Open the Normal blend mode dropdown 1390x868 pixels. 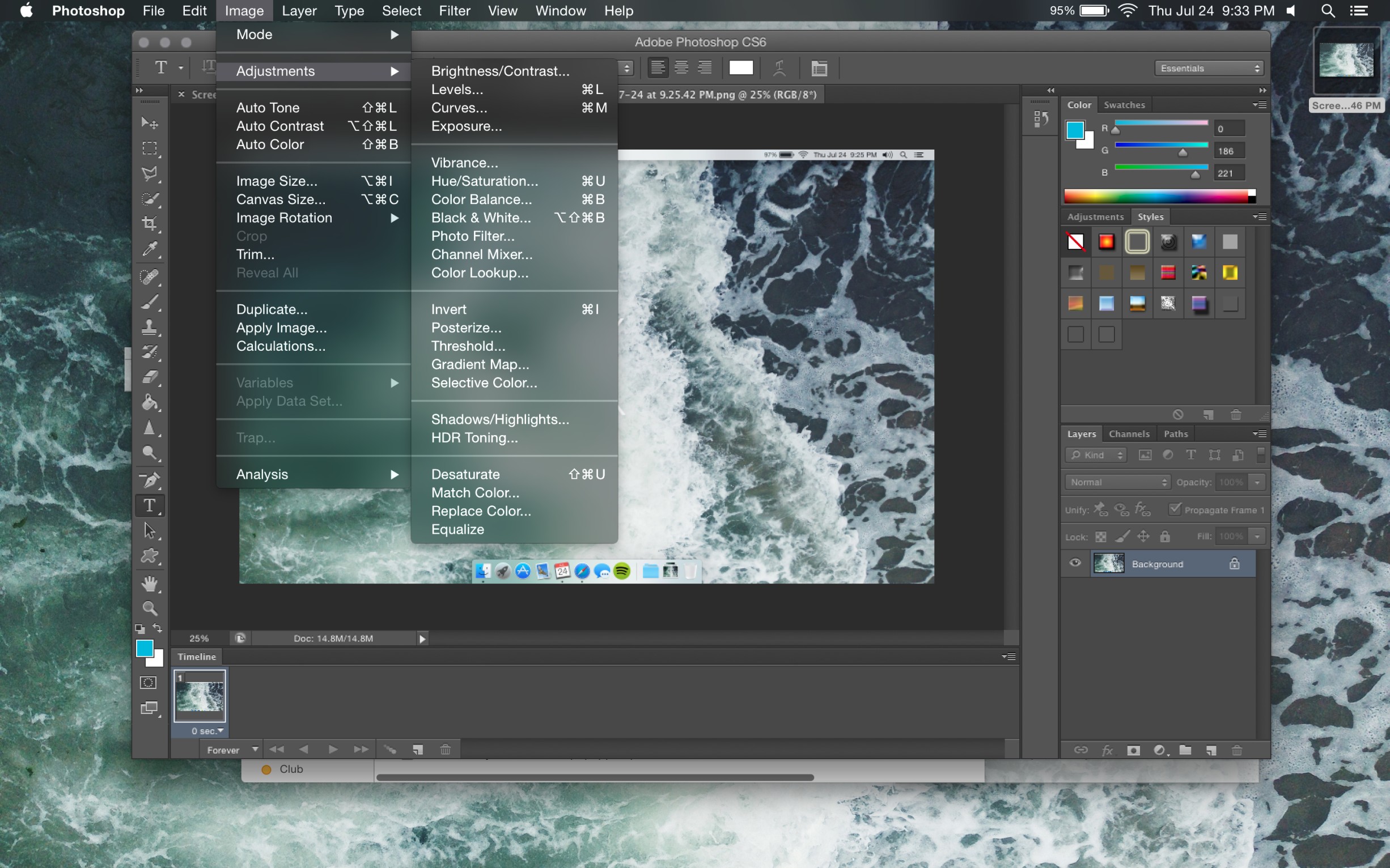coord(1117,482)
